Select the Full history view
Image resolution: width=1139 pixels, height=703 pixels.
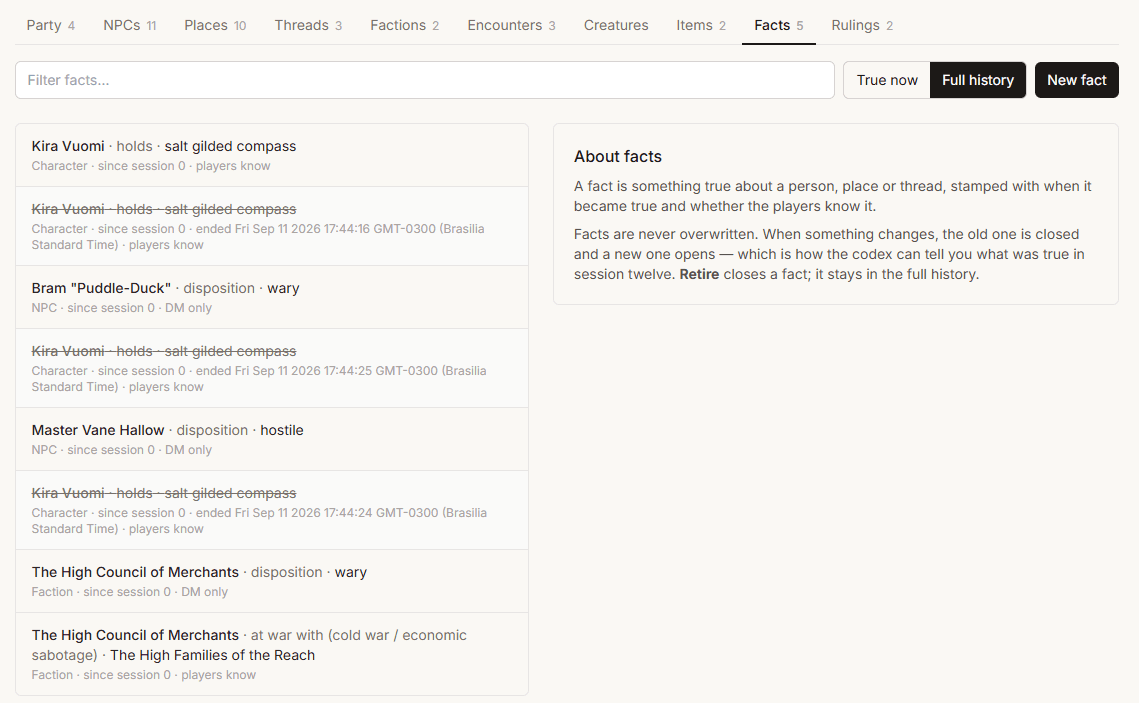(978, 80)
